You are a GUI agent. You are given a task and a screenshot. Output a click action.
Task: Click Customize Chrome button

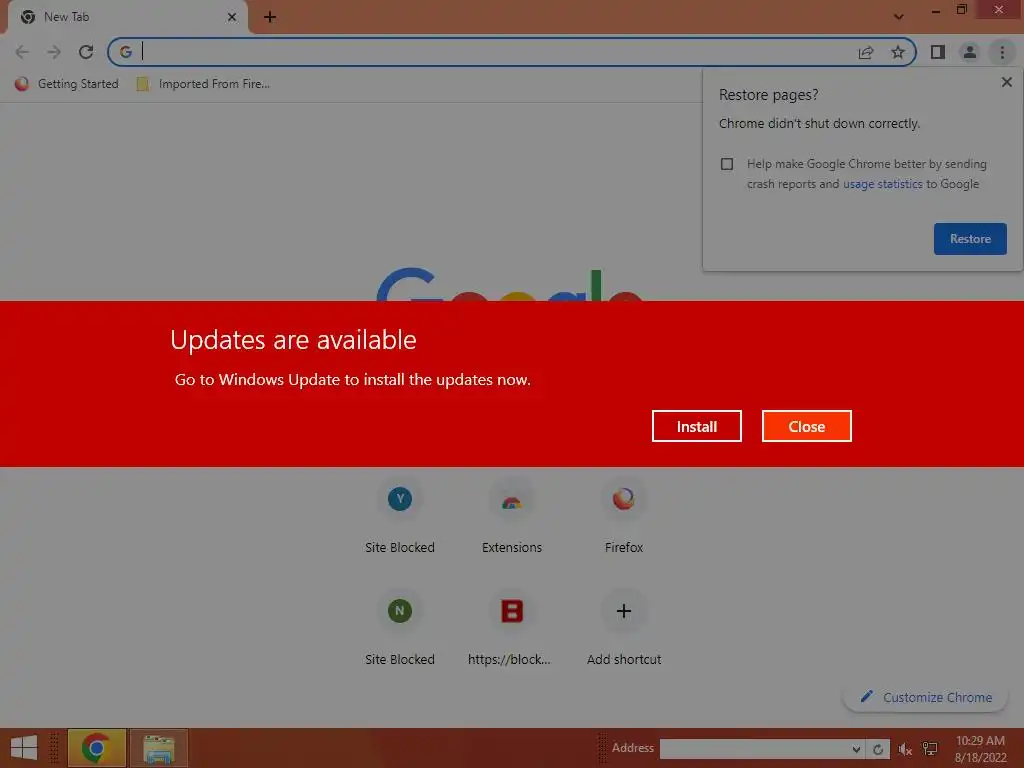(927, 697)
